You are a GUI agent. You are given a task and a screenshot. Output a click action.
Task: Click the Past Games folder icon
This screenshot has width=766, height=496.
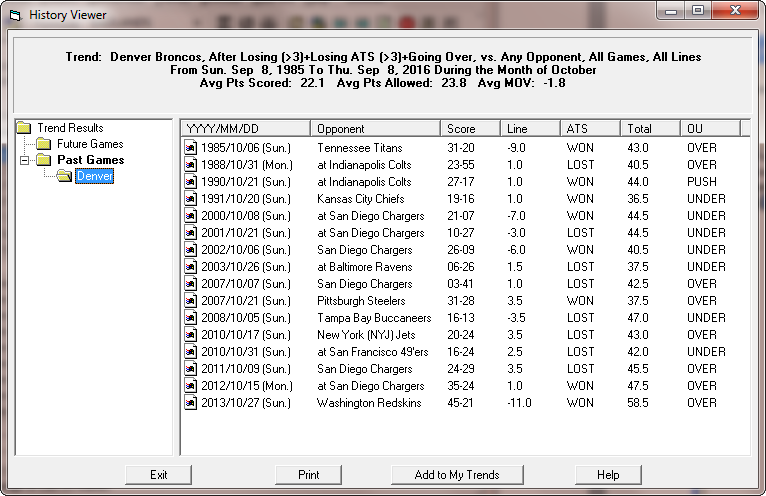tap(43, 160)
